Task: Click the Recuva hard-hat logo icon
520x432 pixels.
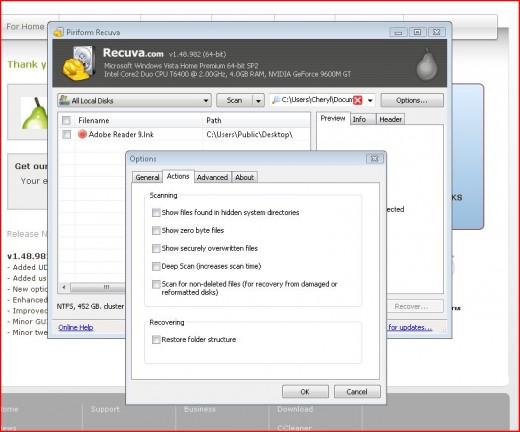Action: [x=79, y=63]
